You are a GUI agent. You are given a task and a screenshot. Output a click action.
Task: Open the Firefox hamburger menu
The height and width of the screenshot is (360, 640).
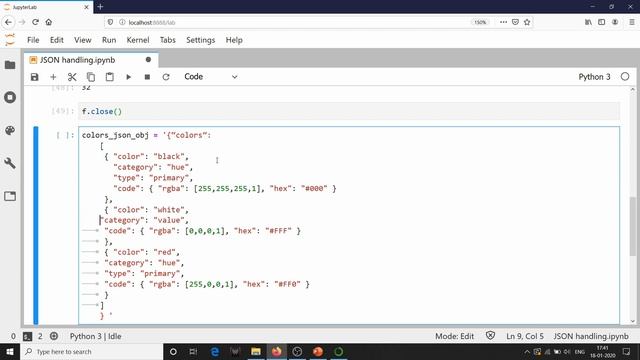pyautogui.click(x=631, y=22)
